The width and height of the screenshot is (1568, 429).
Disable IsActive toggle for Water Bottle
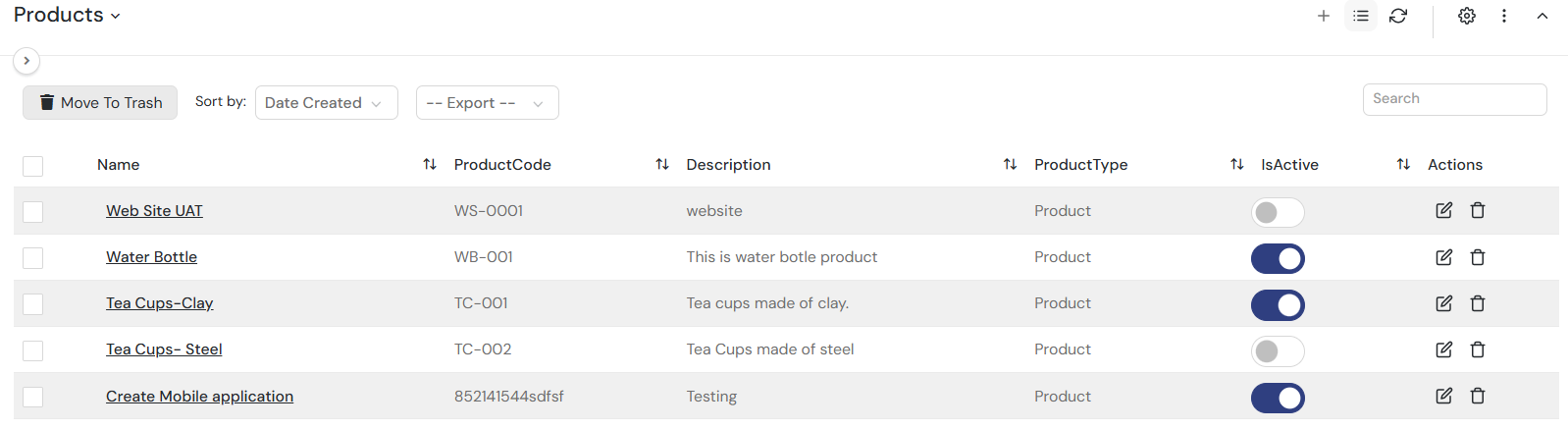[1277, 258]
